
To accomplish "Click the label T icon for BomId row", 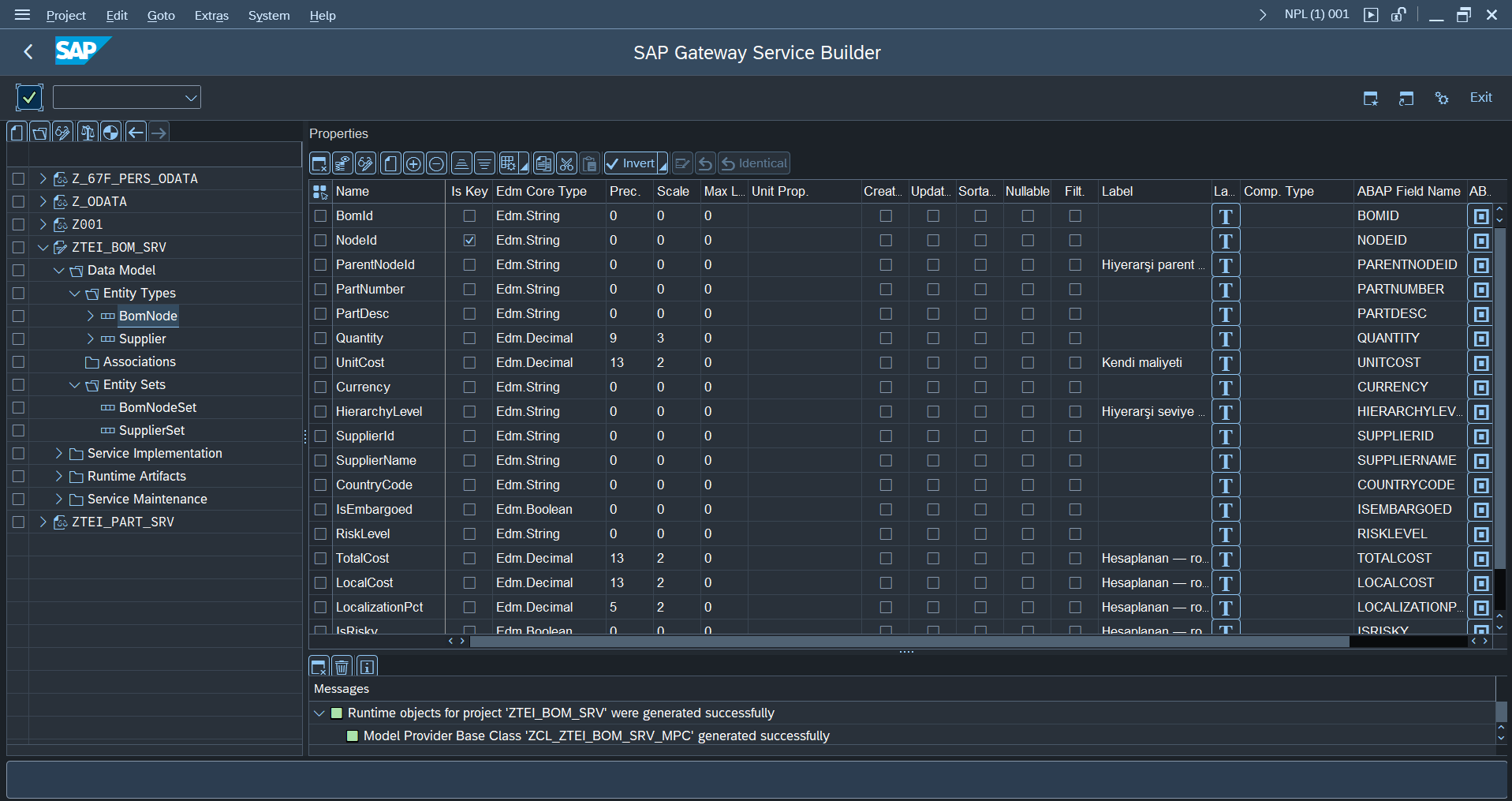I will tap(1226, 216).
